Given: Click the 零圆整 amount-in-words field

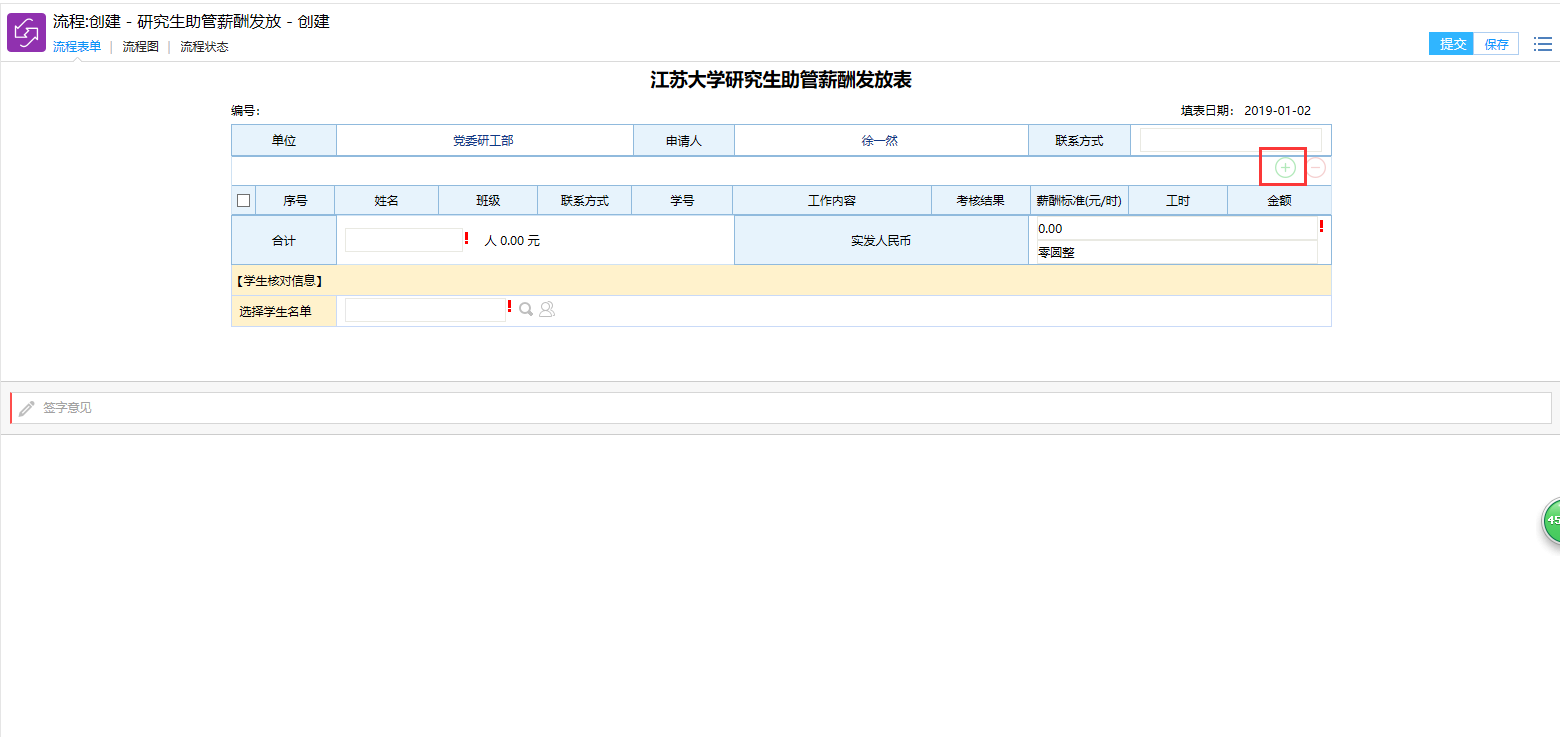Looking at the screenshot, I should pyautogui.click(x=1177, y=252).
